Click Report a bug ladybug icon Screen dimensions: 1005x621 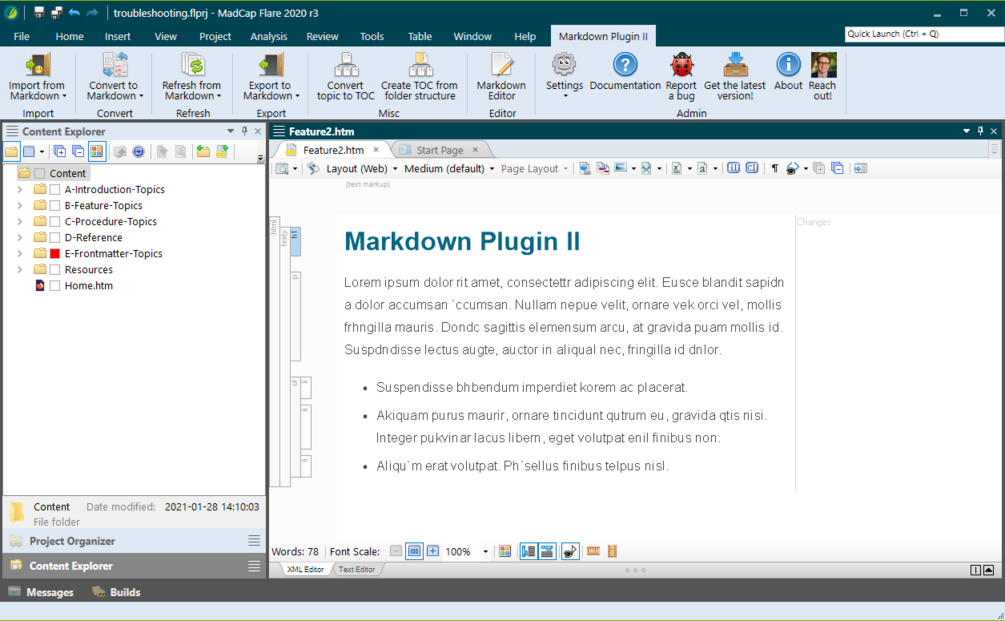click(x=681, y=65)
